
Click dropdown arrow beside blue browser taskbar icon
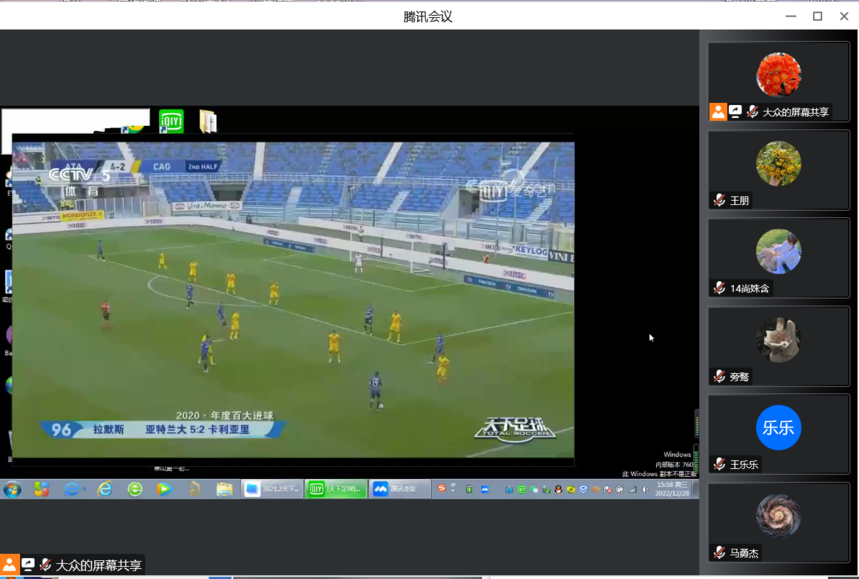[84, 489]
